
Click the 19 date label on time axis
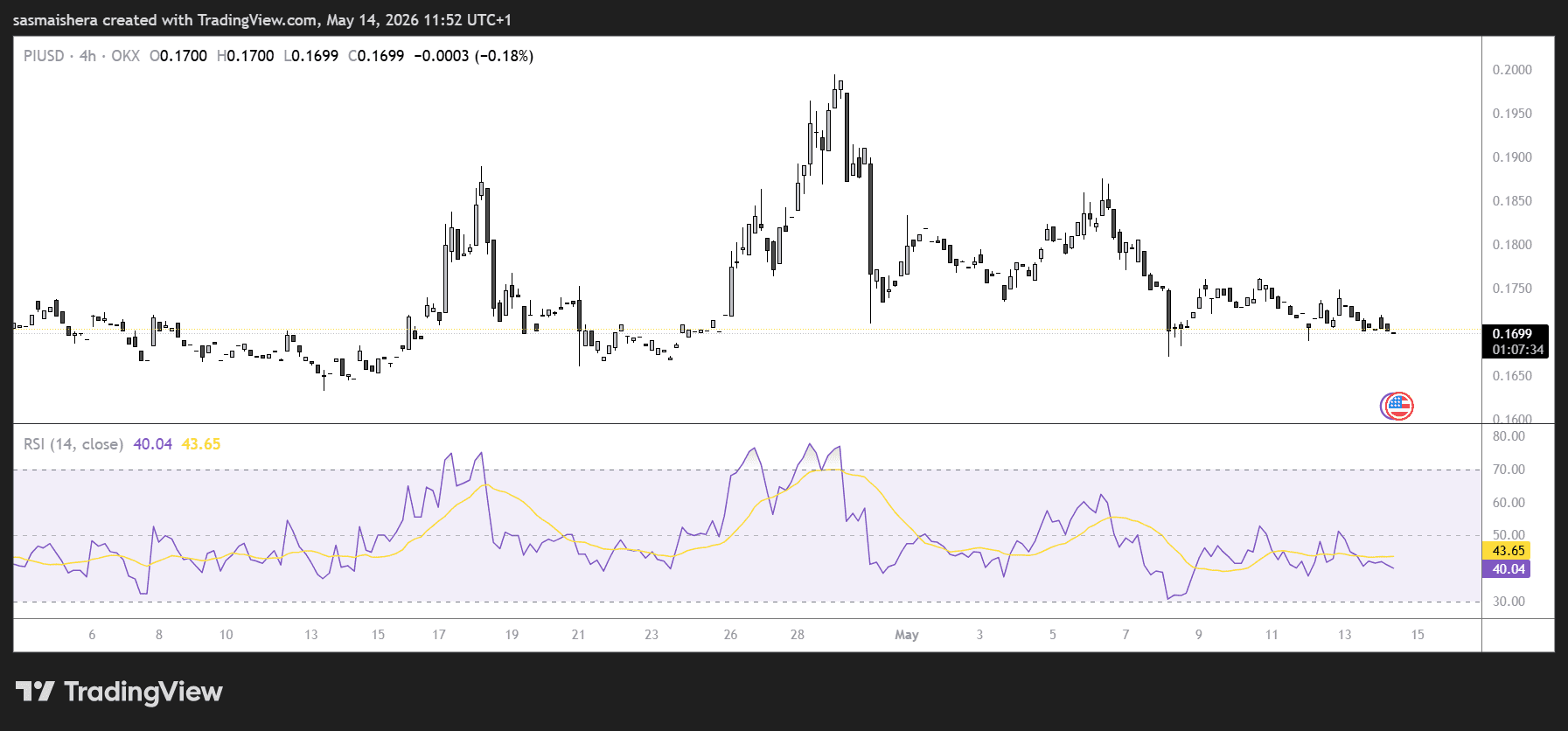(512, 635)
